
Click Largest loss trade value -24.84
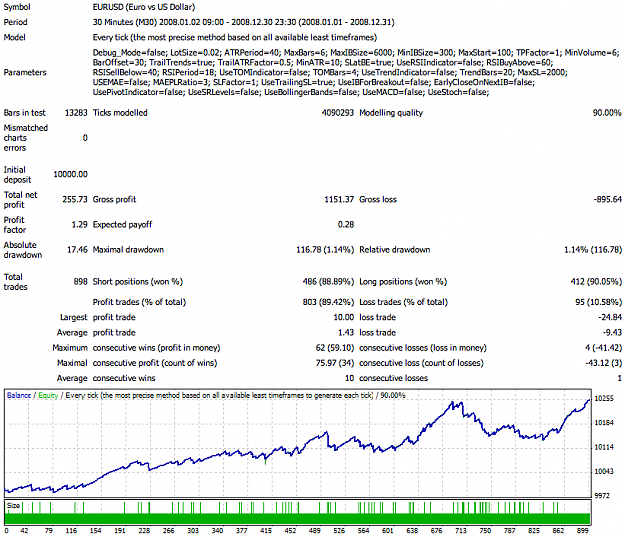[x=610, y=317]
